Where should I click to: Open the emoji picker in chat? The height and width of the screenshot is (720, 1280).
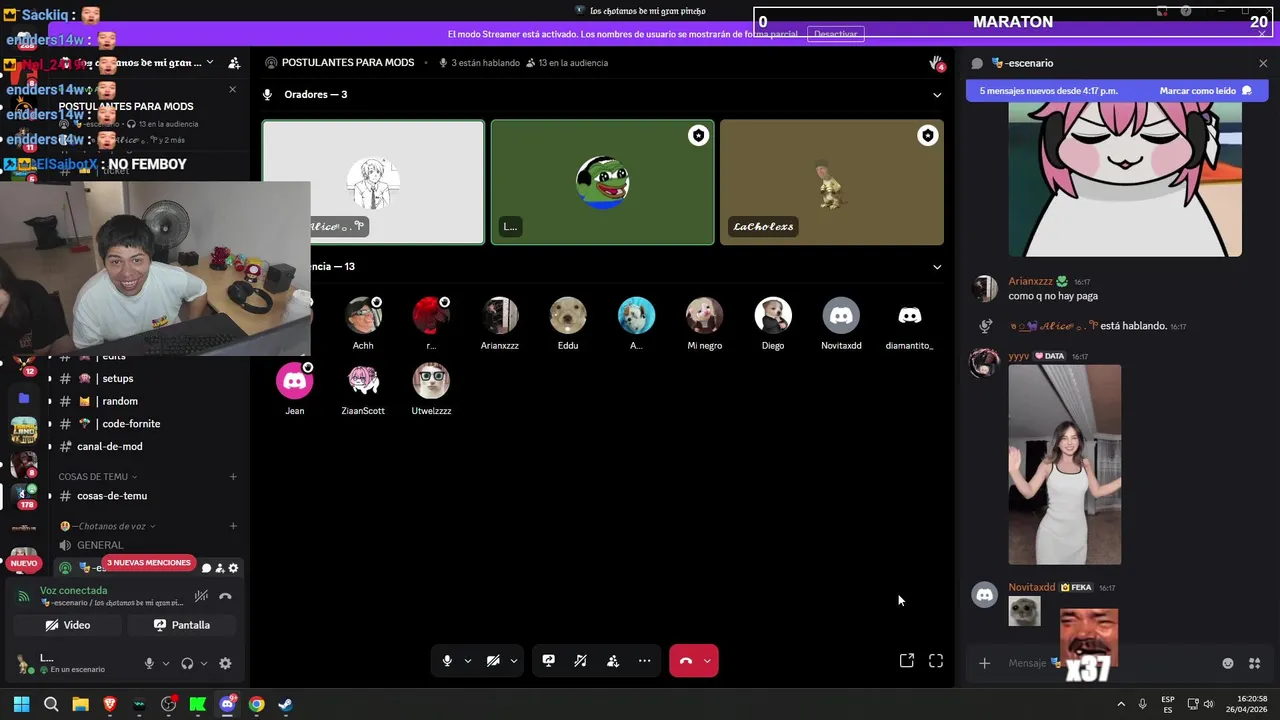[x=1228, y=663]
